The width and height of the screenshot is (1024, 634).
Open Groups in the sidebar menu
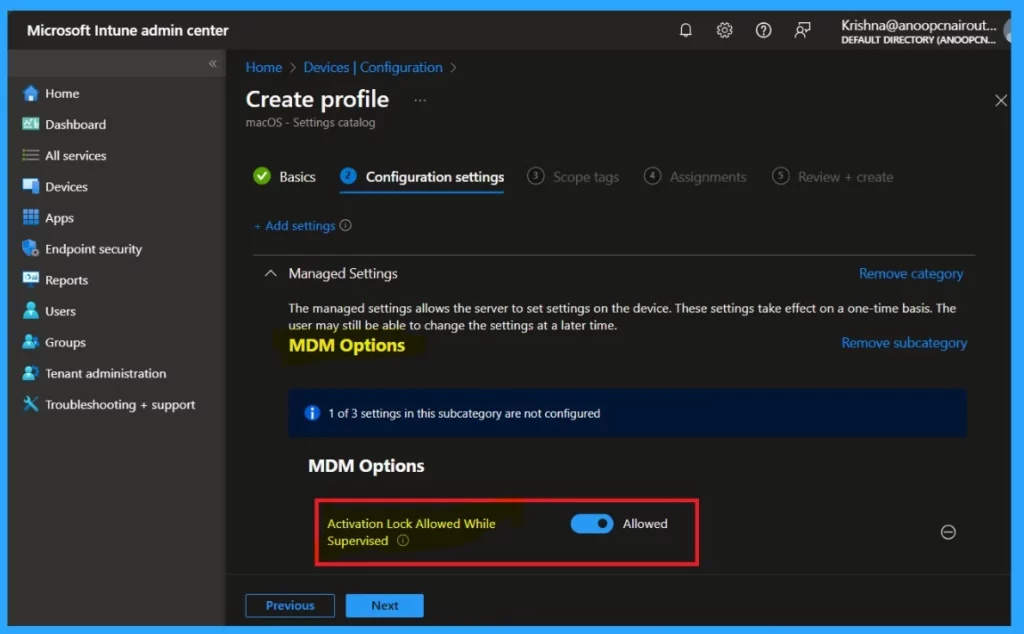[x=65, y=342]
